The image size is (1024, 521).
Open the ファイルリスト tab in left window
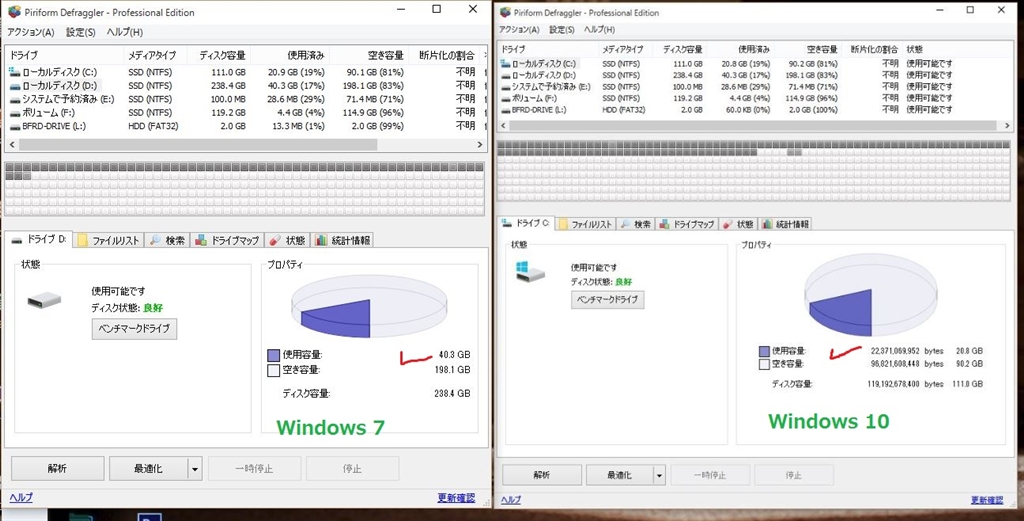[108, 240]
